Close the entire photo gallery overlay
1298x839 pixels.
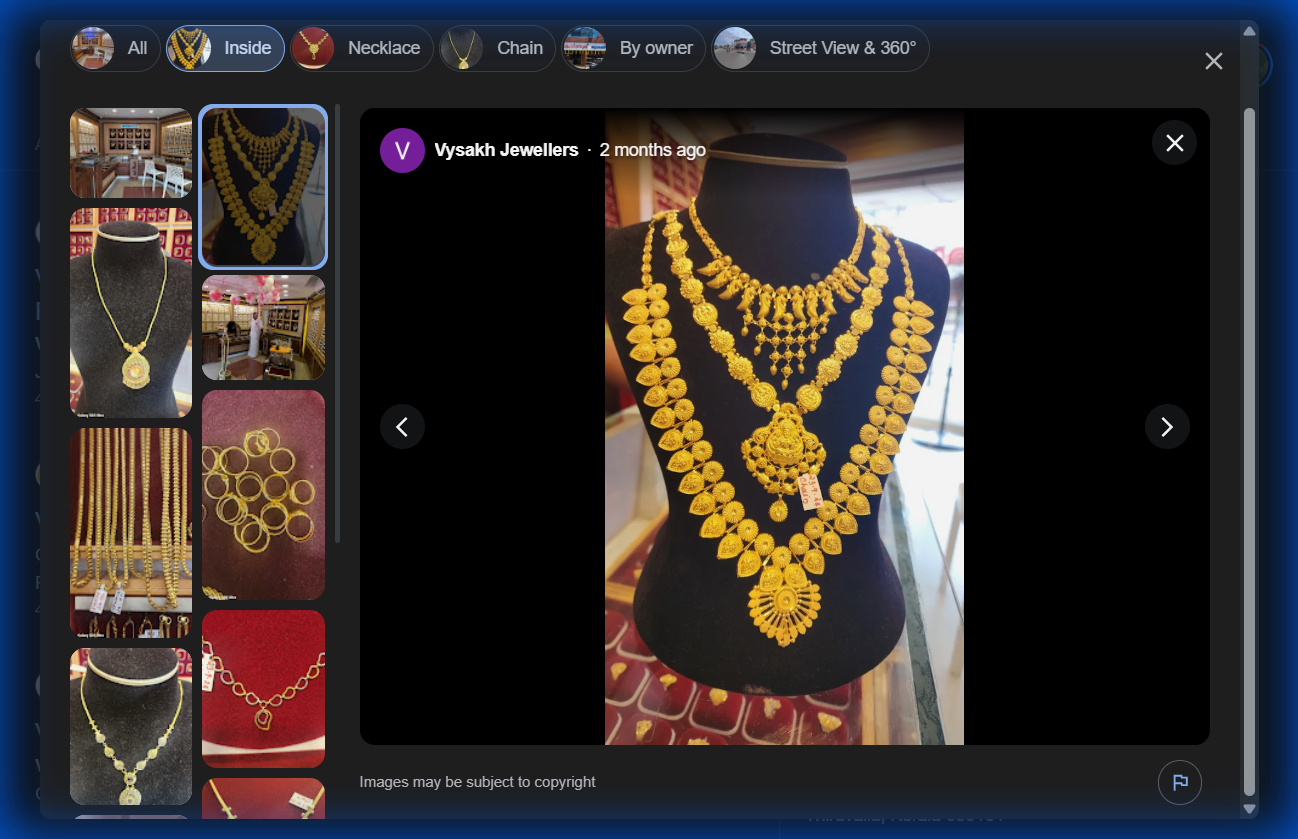click(1213, 61)
